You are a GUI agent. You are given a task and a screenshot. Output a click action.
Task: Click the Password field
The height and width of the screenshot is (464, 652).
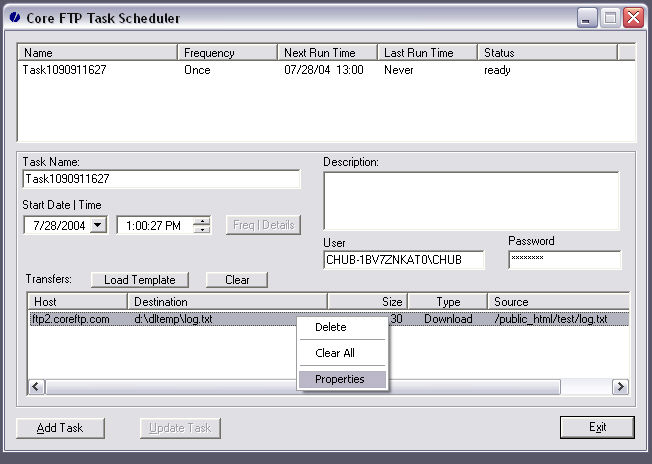564,260
